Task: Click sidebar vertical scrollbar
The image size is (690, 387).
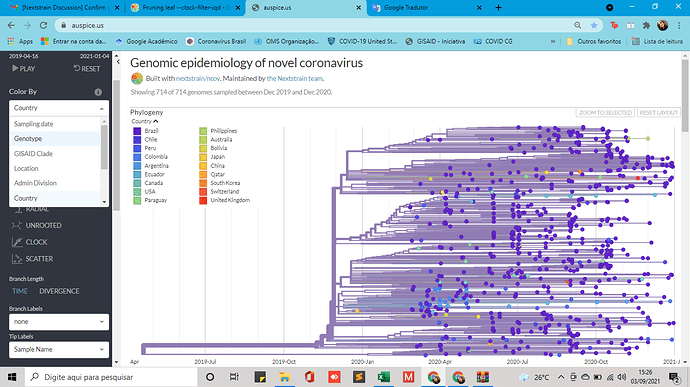Action: click(x=116, y=145)
